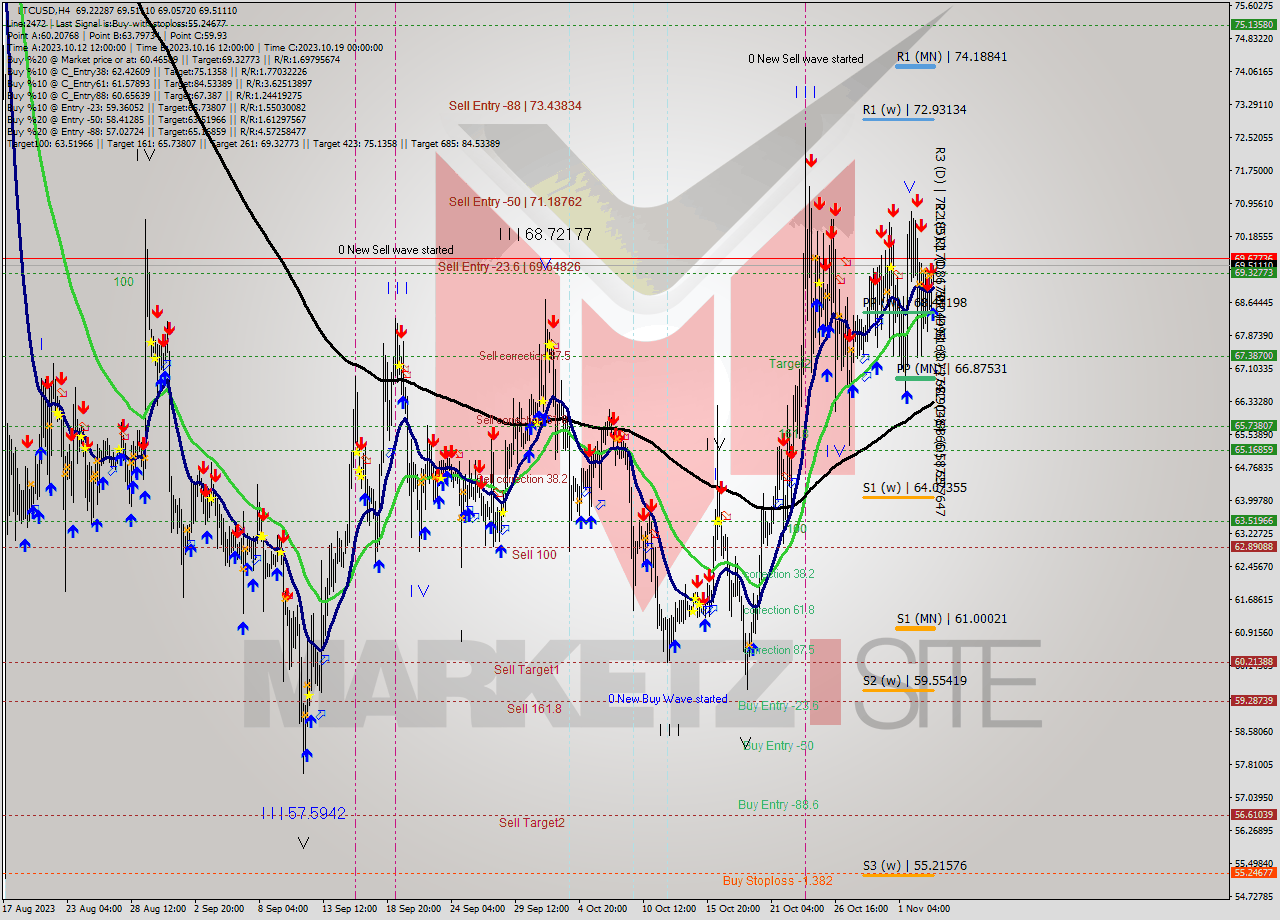
Task: Click the 1 Nov 04:00 time label
Action: tap(924, 909)
